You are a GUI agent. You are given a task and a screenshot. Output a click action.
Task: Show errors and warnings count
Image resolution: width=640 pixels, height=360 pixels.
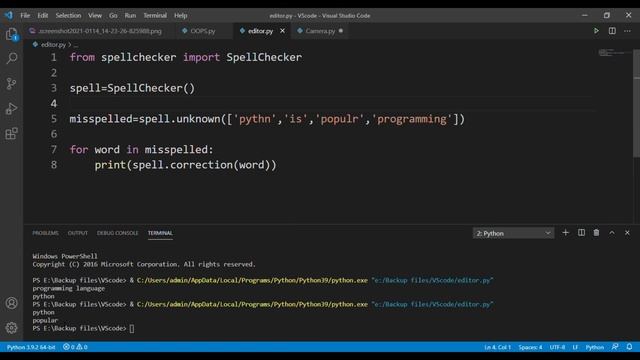75,347
